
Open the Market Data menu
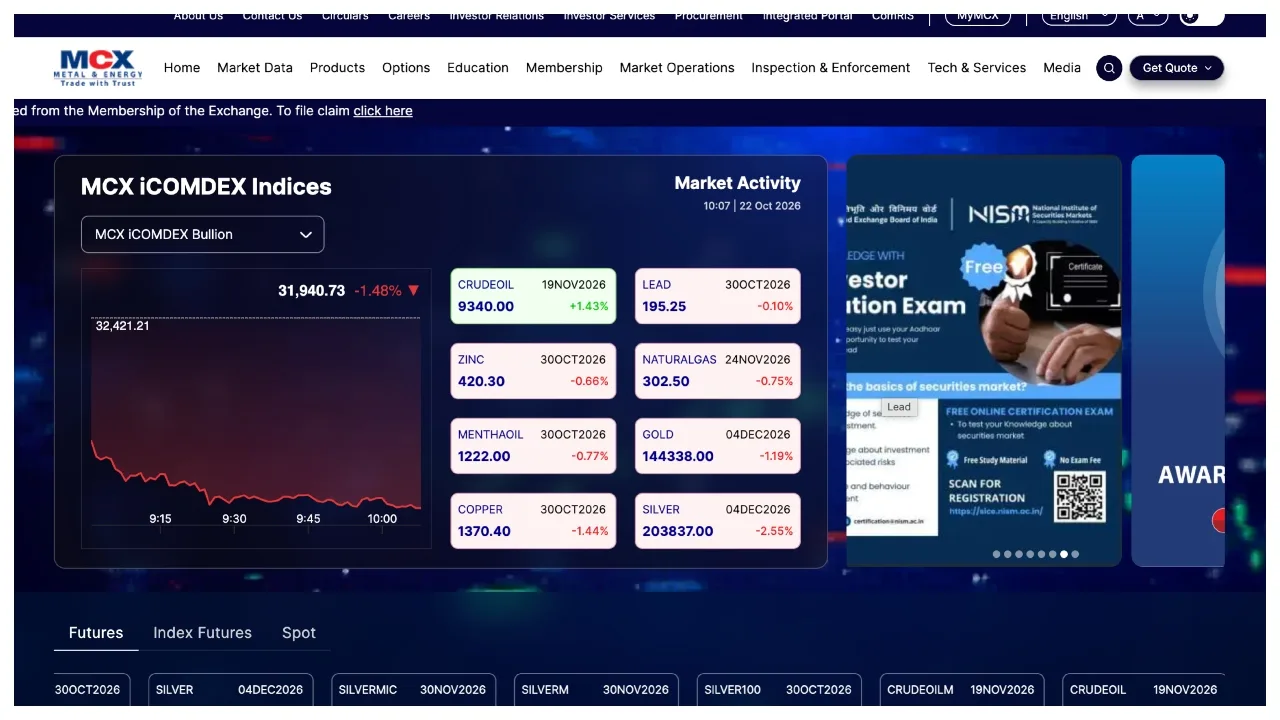pos(255,68)
